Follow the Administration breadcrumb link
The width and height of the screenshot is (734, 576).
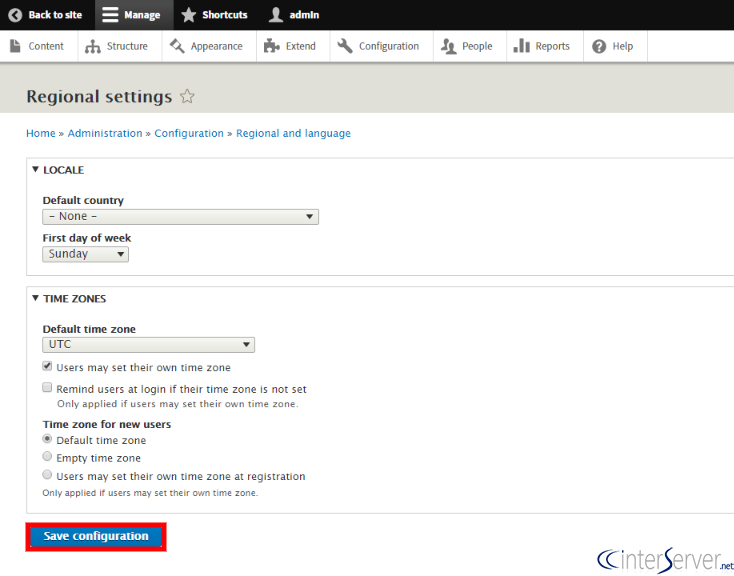105,133
